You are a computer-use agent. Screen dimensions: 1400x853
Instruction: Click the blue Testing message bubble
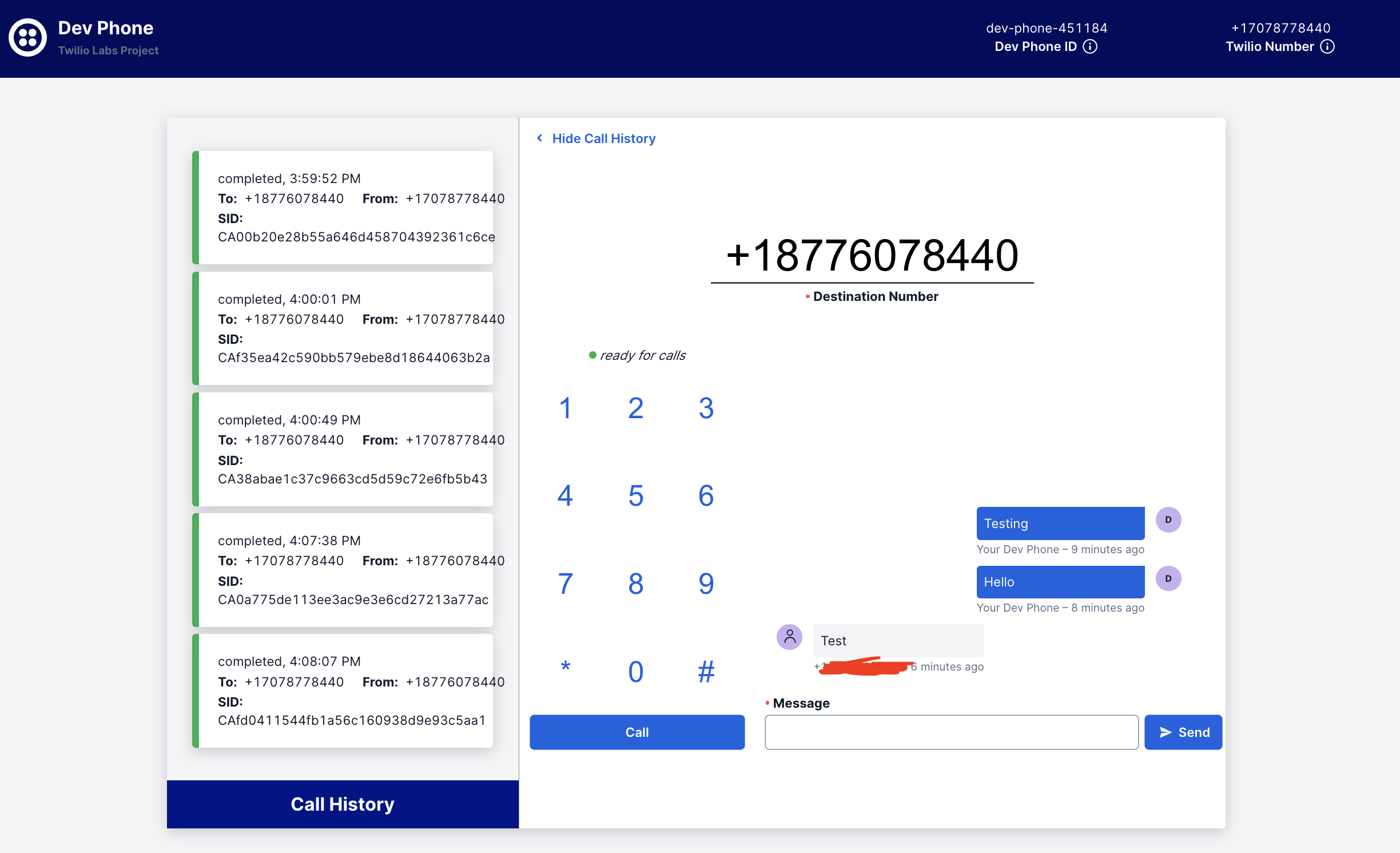click(x=1060, y=523)
